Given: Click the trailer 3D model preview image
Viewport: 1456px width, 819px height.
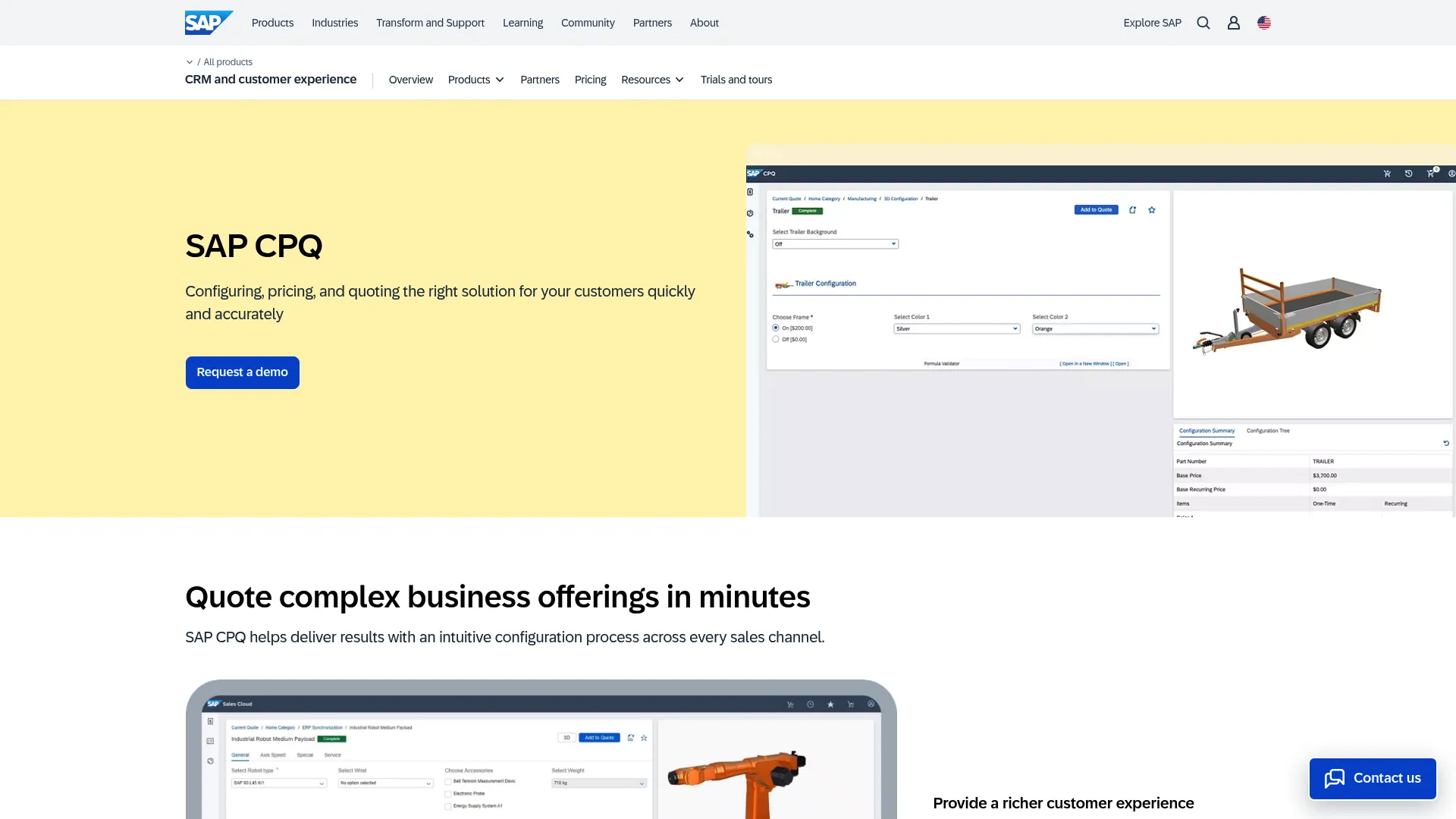Looking at the screenshot, I should point(1287,312).
